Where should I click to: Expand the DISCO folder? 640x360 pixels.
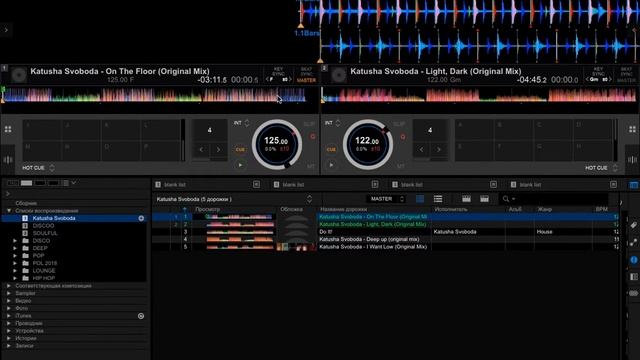15,241
